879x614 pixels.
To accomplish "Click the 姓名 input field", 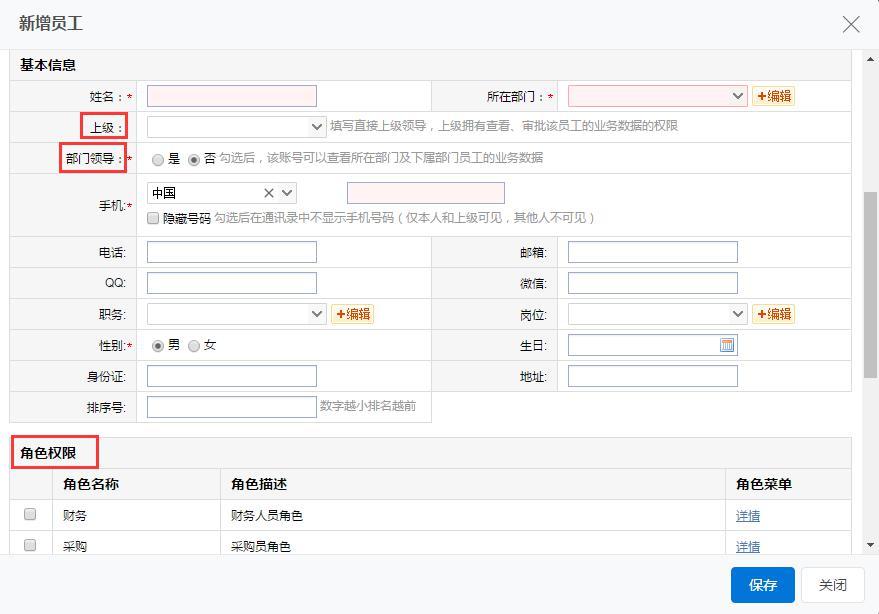I will tap(232, 96).
